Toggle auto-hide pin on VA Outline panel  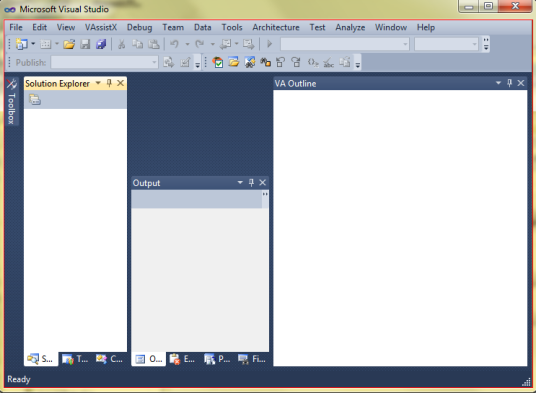coord(510,83)
